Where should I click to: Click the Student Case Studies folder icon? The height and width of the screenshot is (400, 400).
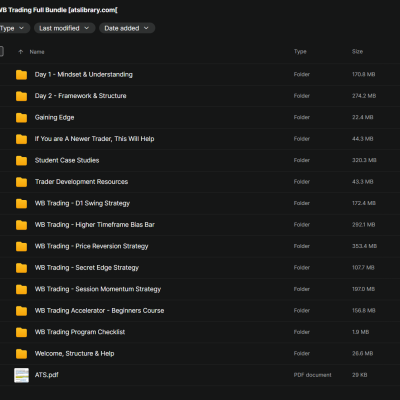(x=21, y=160)
